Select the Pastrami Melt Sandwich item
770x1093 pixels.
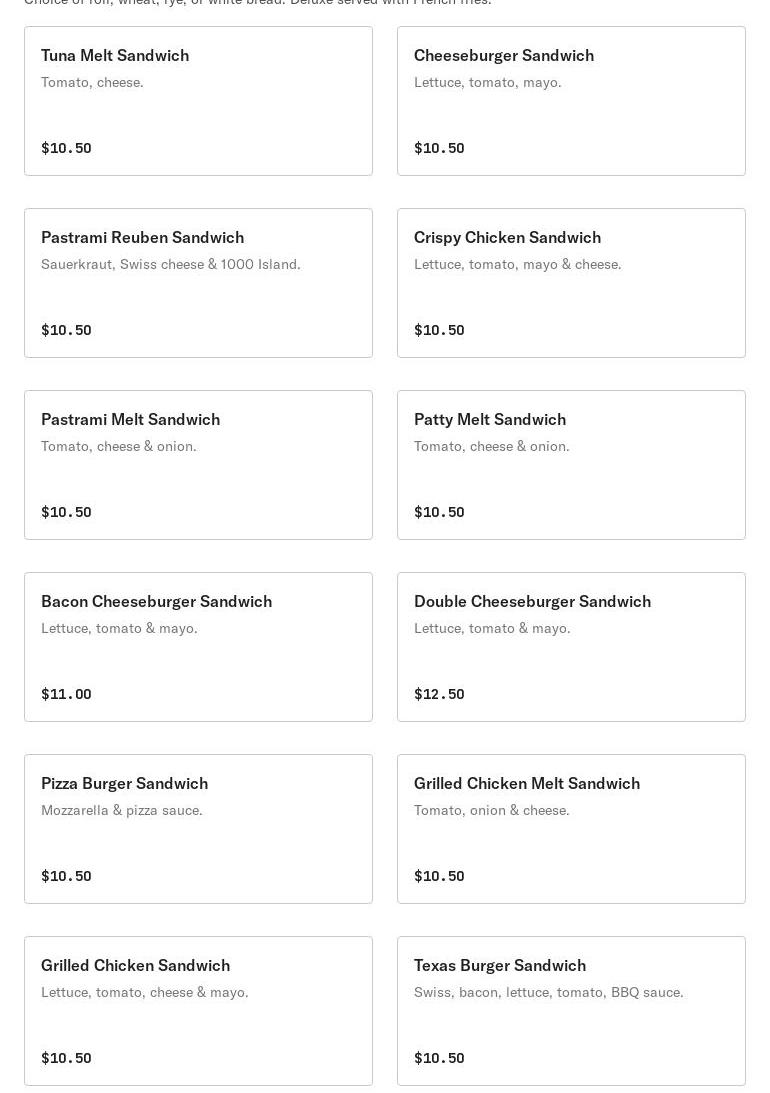click(199, 465)
